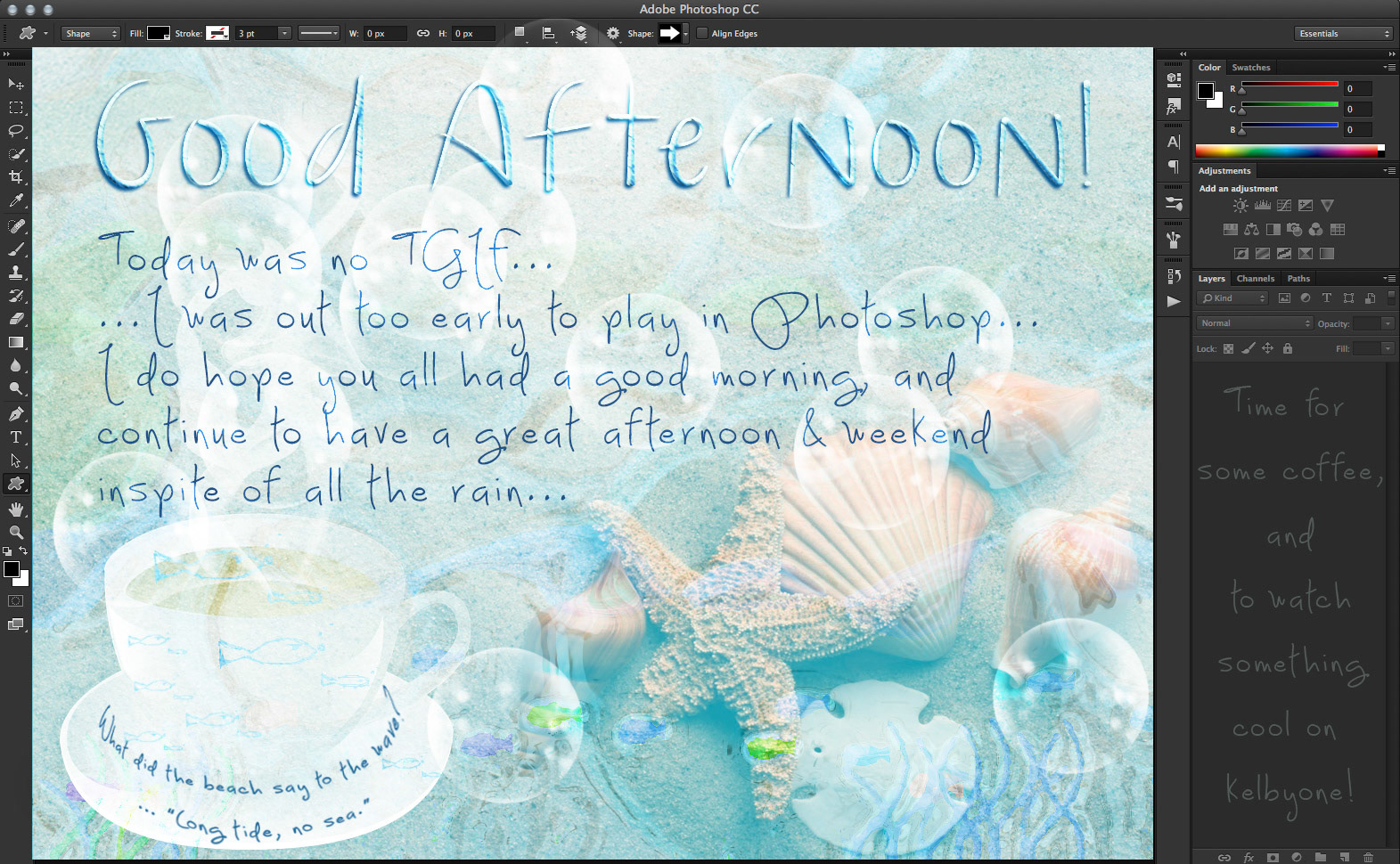Toggle lock all

point(1287,348)
